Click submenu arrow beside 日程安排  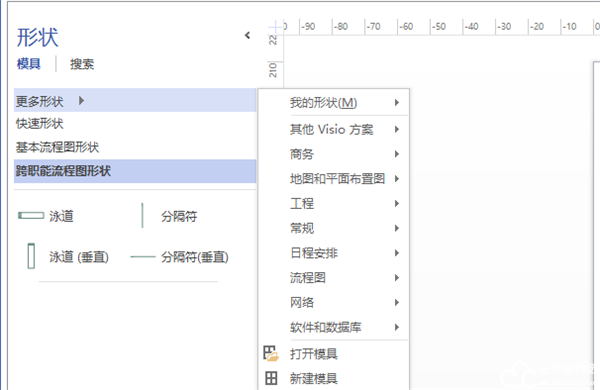(397, 253)
